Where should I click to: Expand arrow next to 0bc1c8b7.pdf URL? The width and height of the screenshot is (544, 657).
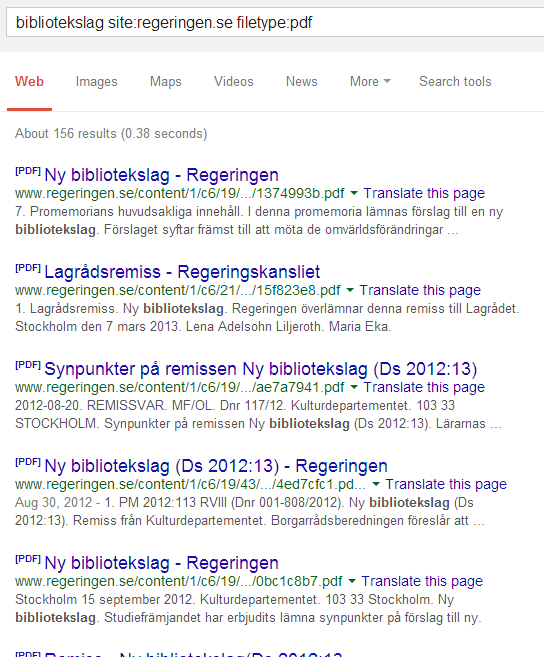(352, 582)
